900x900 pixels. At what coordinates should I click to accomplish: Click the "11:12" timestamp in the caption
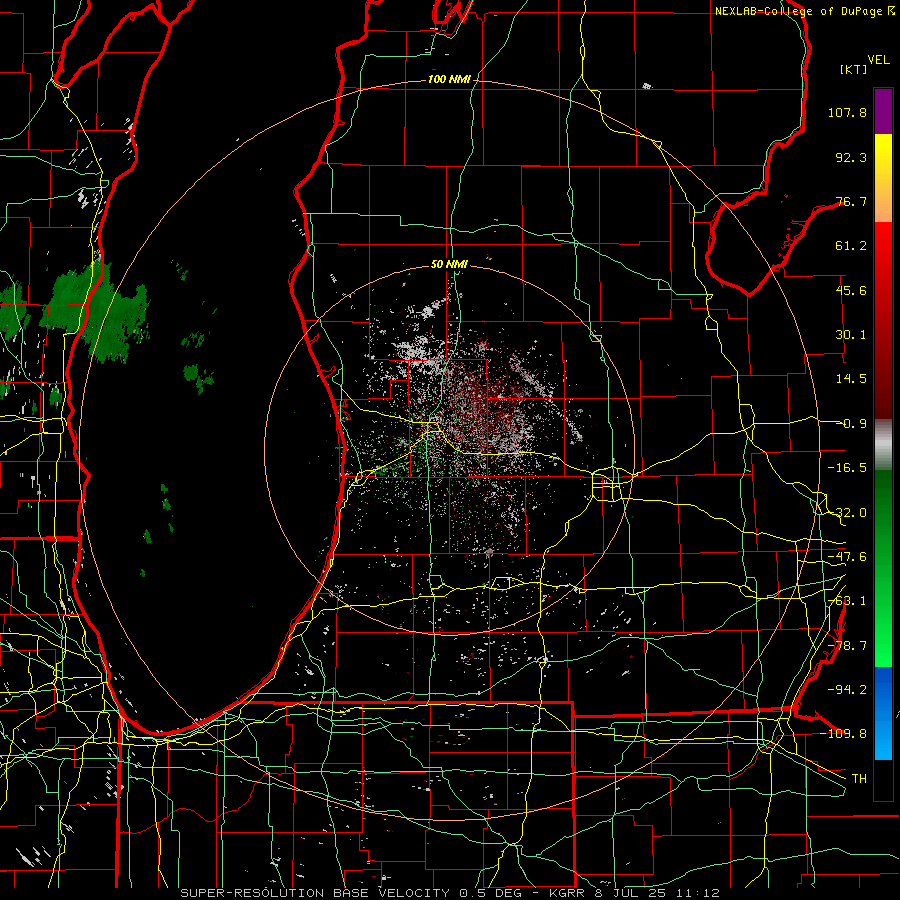(696, 893)
